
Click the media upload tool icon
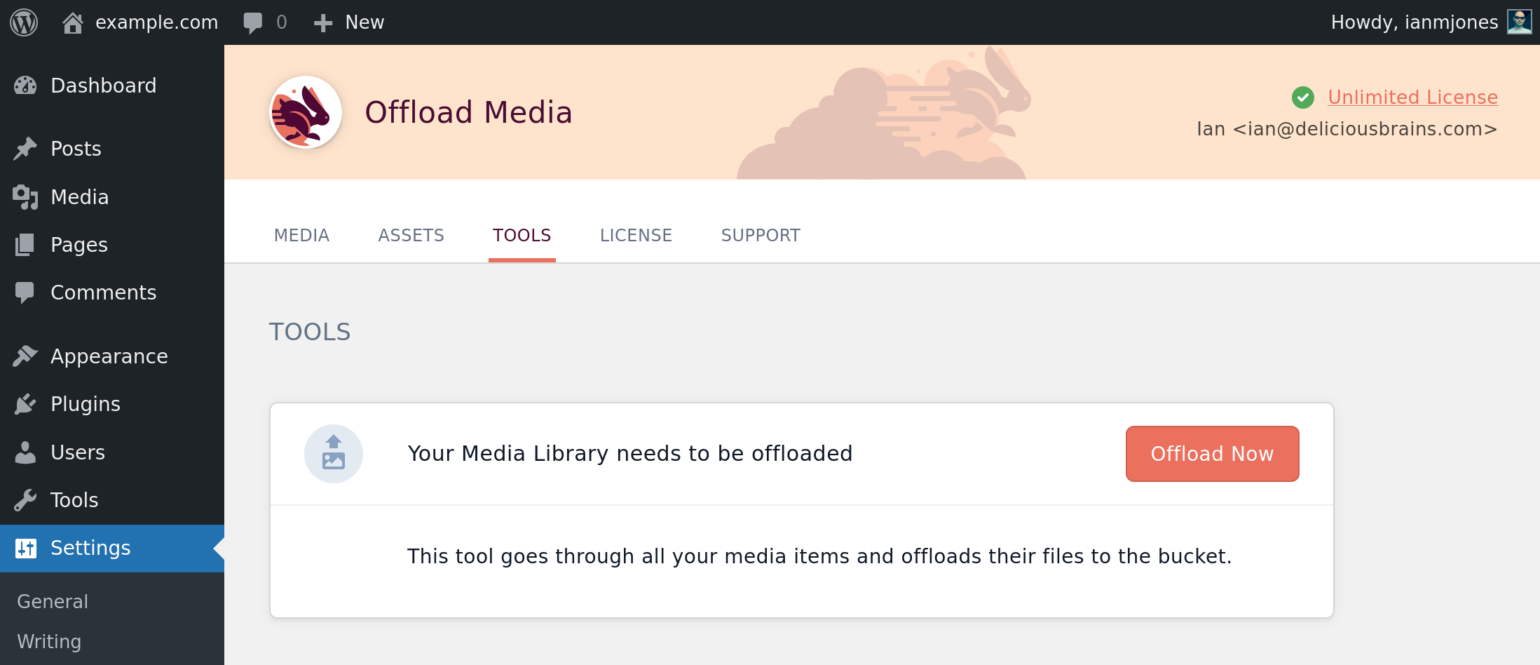tap(333, 454)
